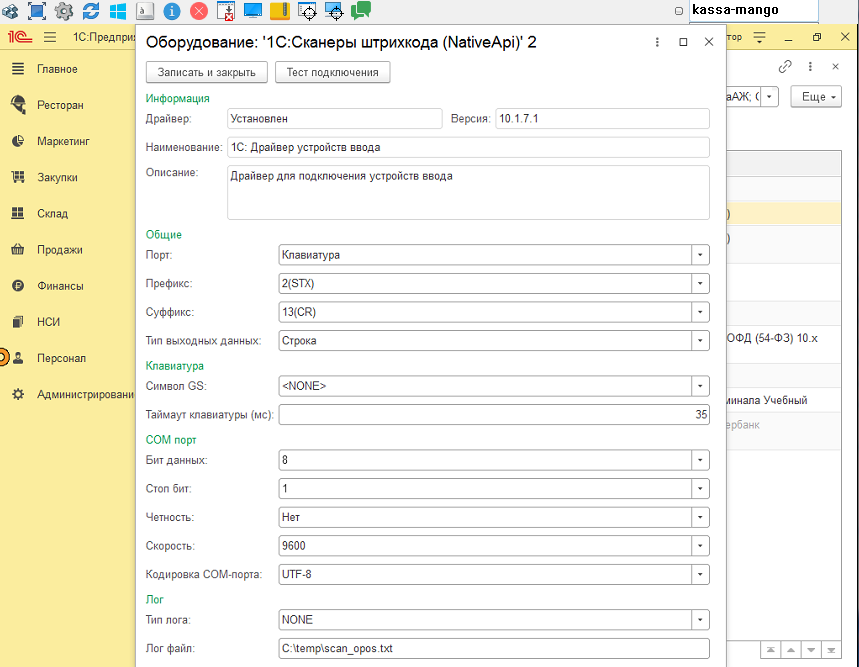
Task: Open the Тип лога dropdown
Action: (700, 619)
